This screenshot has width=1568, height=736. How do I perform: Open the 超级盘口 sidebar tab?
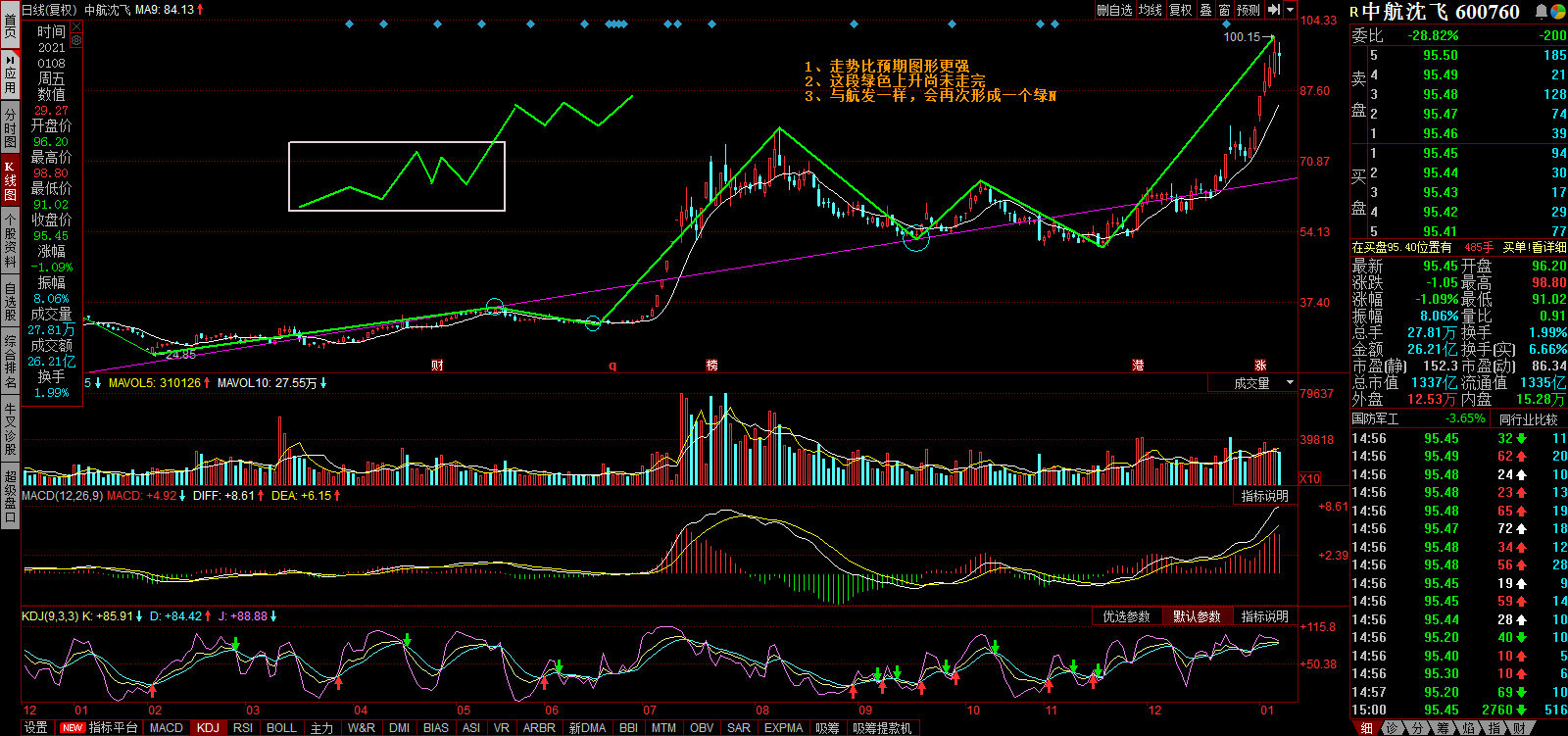(10, 496)
